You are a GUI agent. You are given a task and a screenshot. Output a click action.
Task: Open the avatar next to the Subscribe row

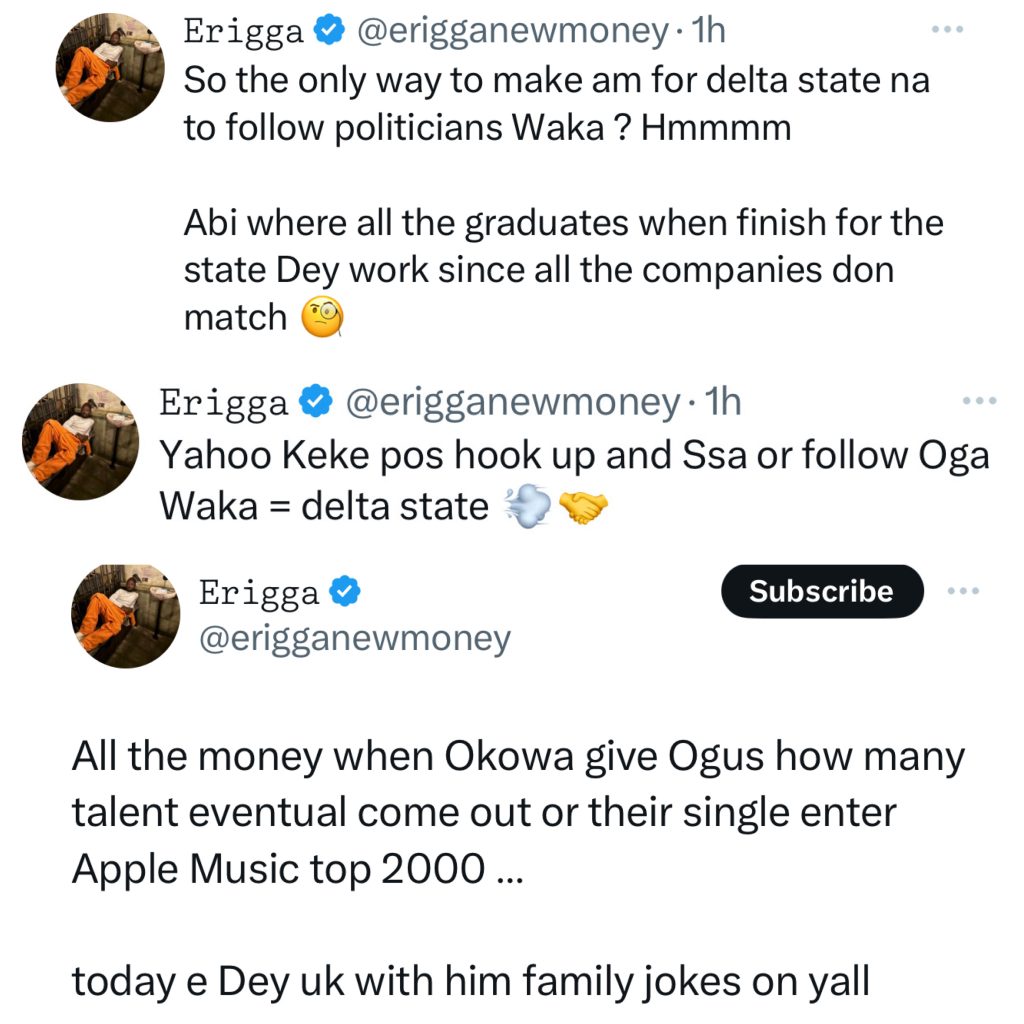[125, 613]
